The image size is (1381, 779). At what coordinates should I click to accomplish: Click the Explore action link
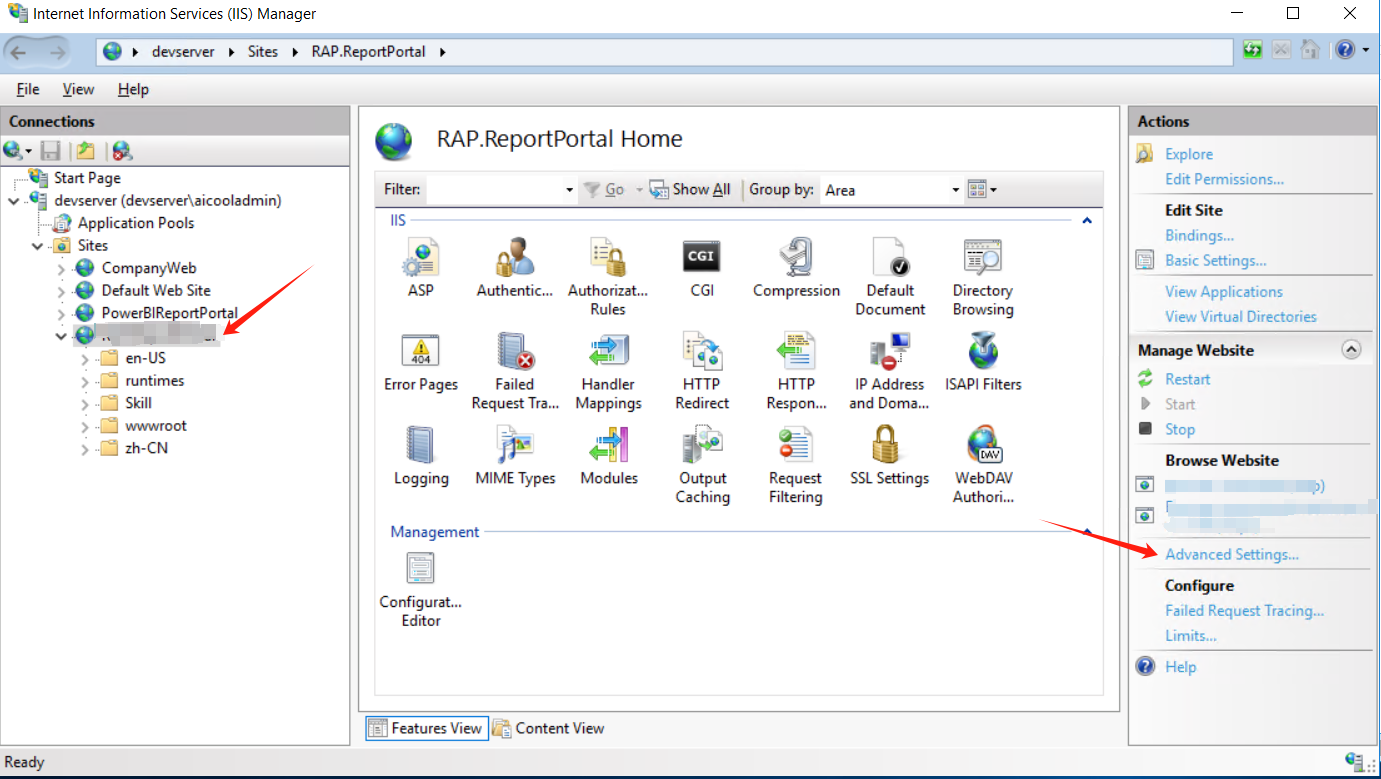pyautogui.click(x=1189, y=154)
